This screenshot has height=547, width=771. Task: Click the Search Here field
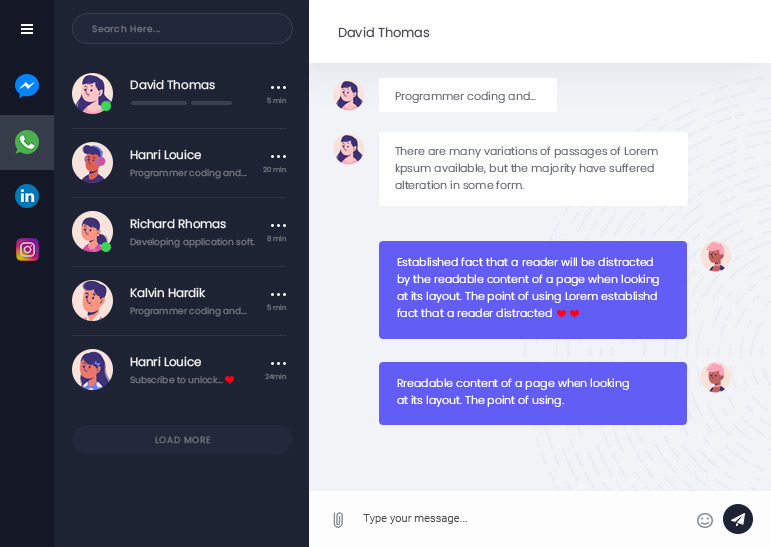click(182, 29)
